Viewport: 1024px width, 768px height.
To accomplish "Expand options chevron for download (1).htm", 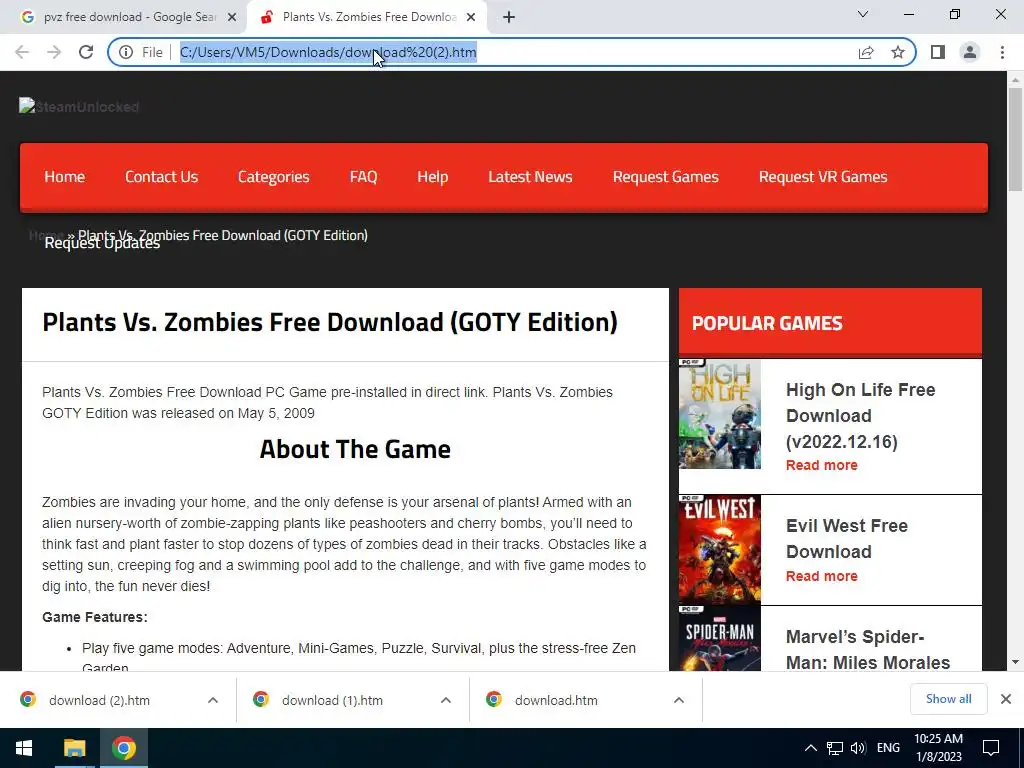I will (x=446, y=700).
